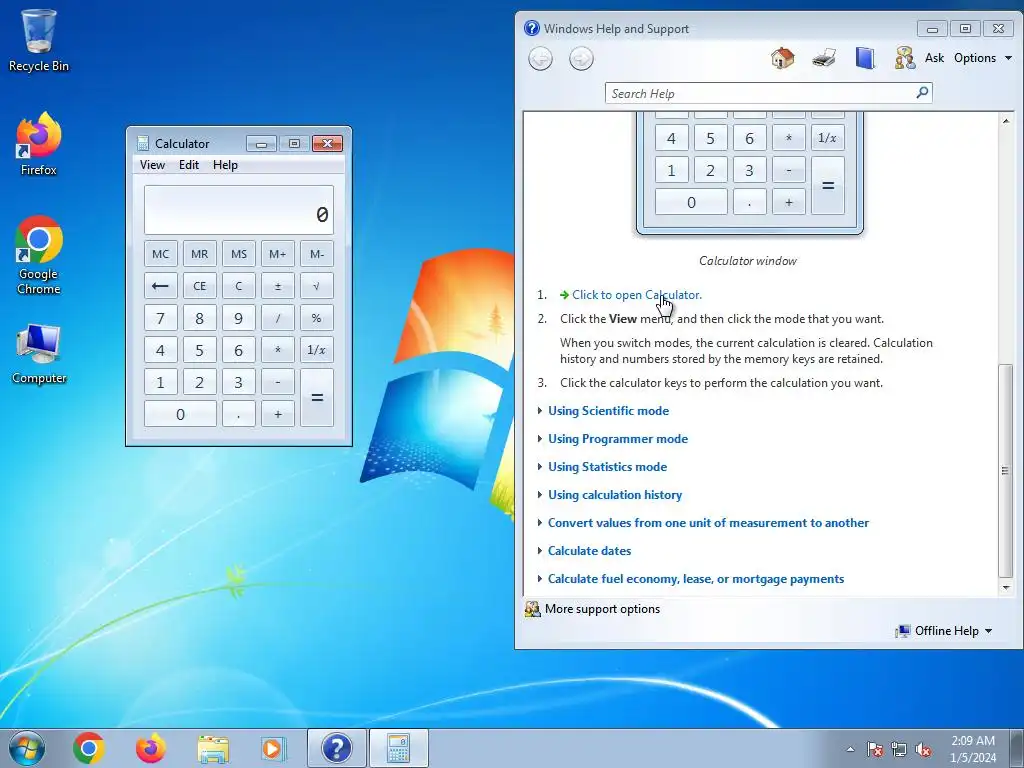Viewport: 1024px width, 768px height.
Task: Click the equals key on Calculator
Action: pyautogui.click(x=317, y=398)
